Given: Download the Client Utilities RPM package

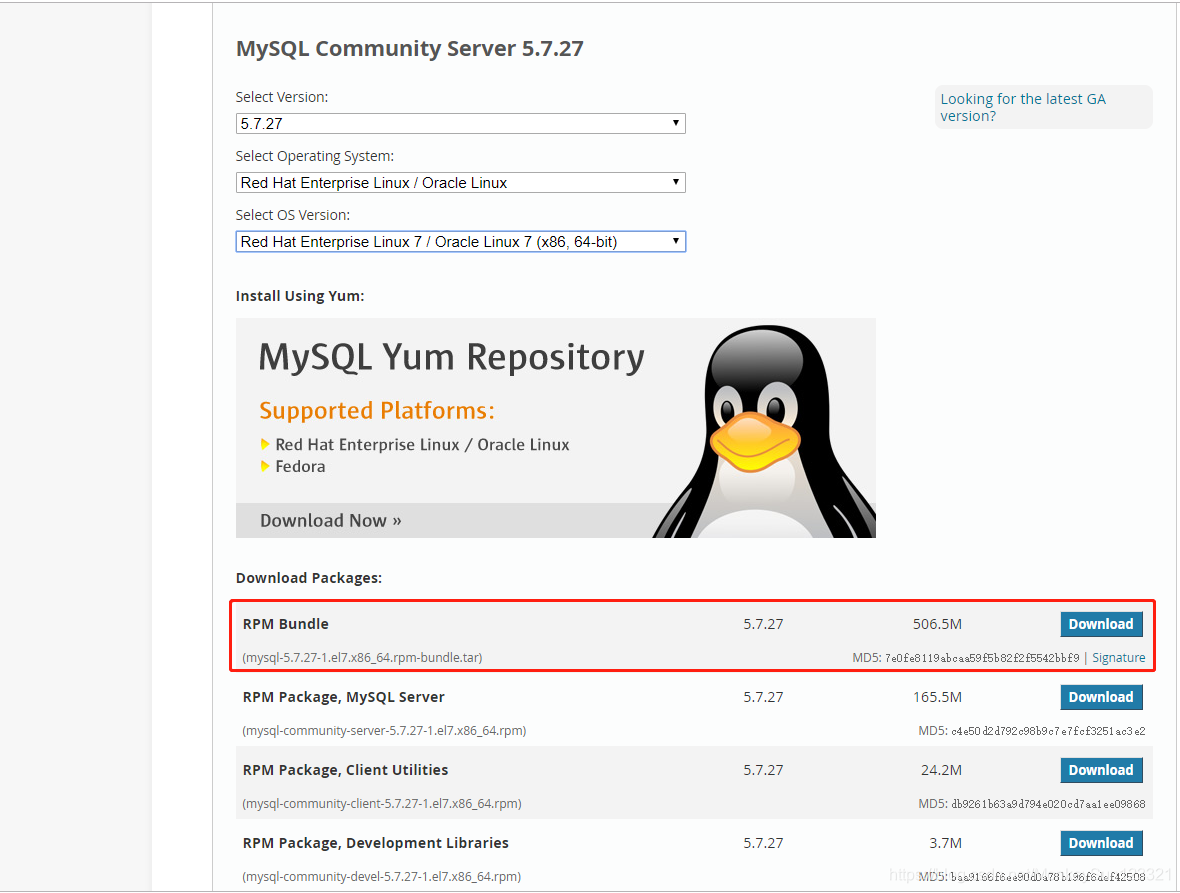Looking at the screenshot, I should [1101, 770].
